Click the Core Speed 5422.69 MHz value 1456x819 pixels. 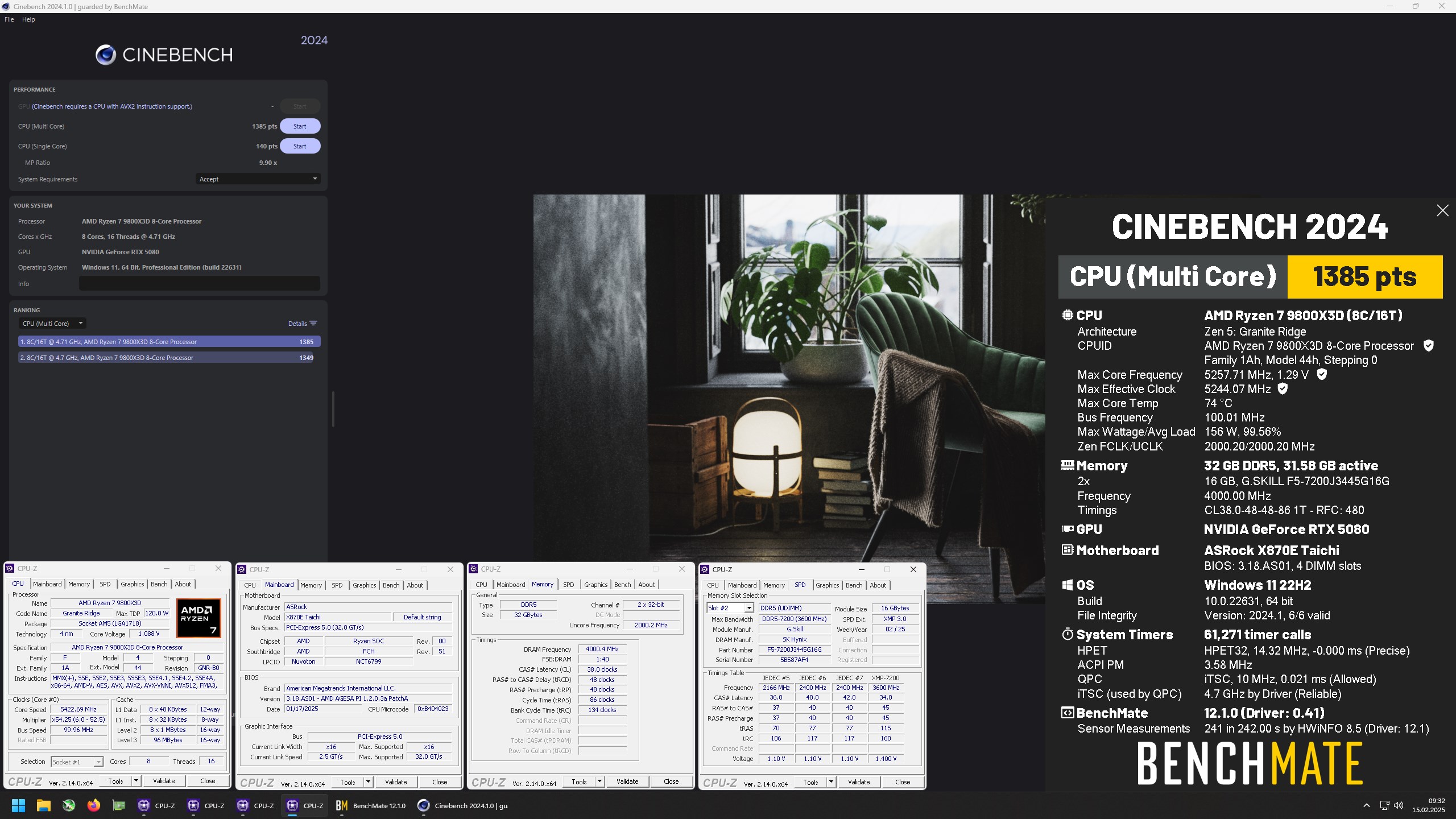pyautogui.click(x=79, y=709)
